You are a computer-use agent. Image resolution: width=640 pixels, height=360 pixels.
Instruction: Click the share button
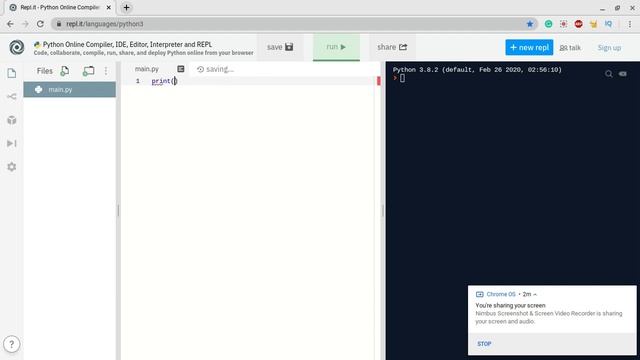(x=392, y=47)
